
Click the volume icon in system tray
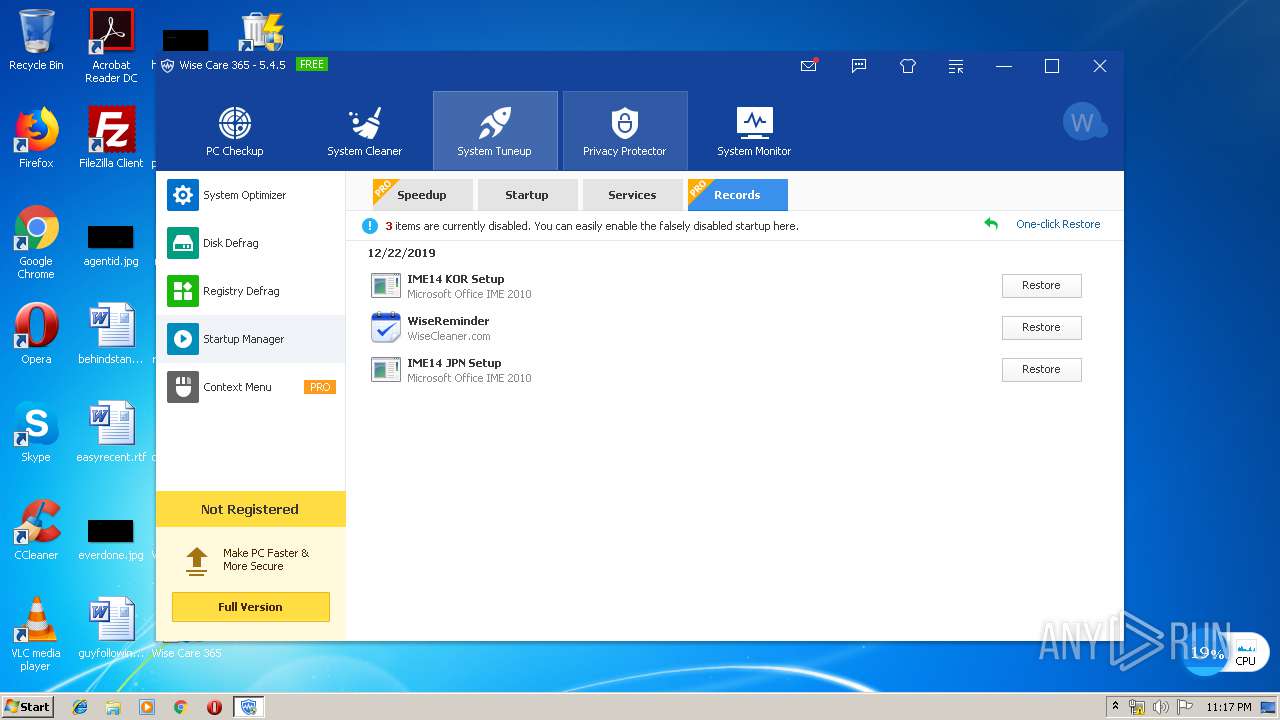tap(1161, 707)
